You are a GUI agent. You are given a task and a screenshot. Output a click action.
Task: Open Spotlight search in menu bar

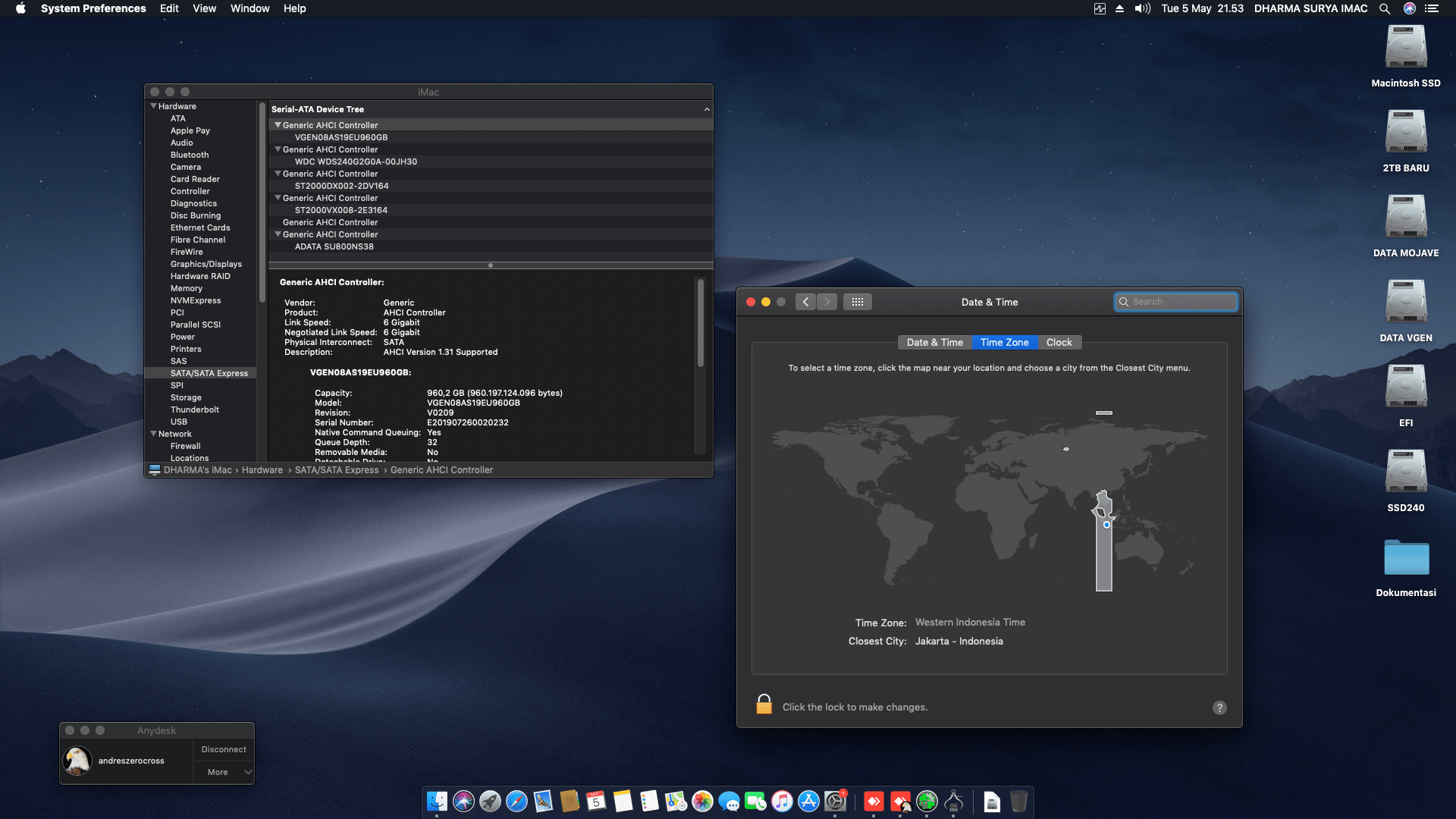[1384, 8]
